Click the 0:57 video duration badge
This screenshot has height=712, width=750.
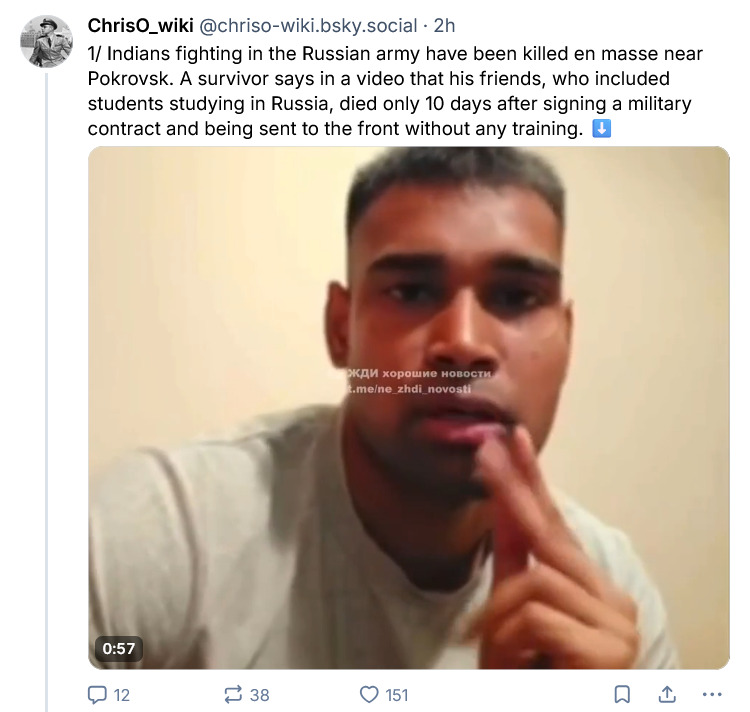[118, 648]
